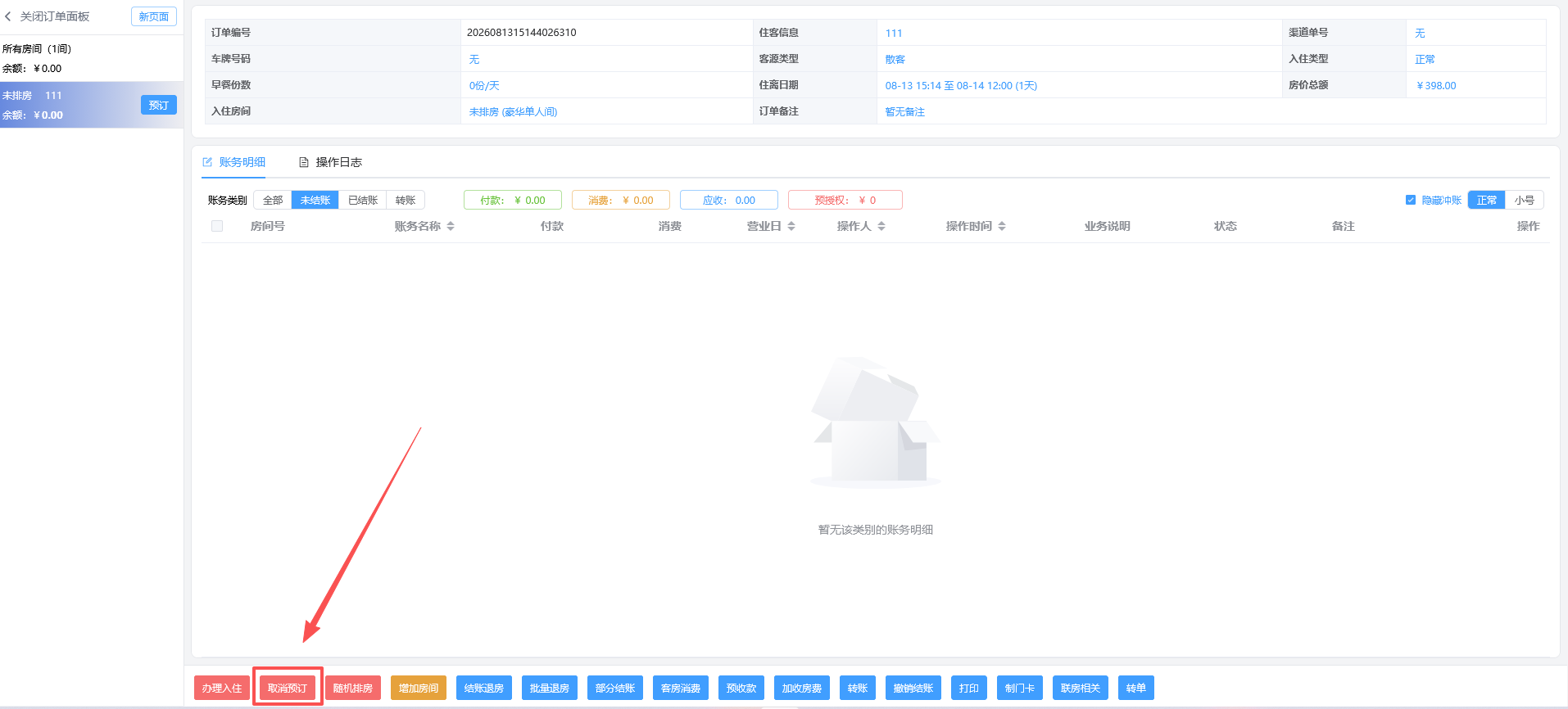Open the 联房相关 button
This screenshot has width=1568, height=709.
click(1081, 688)
